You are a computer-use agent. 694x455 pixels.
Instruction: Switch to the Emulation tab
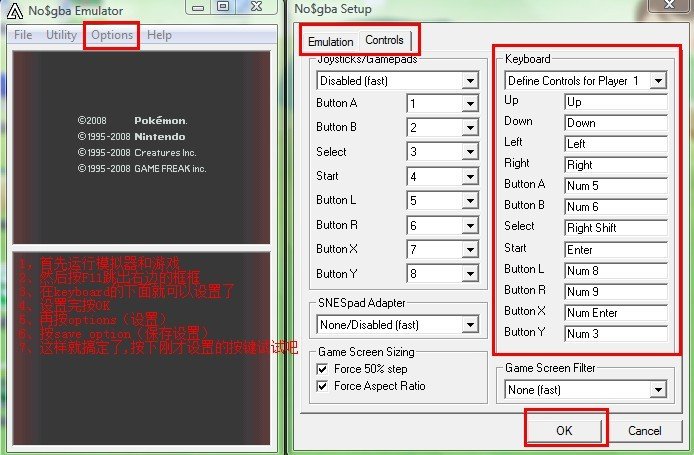click(330, 42)
